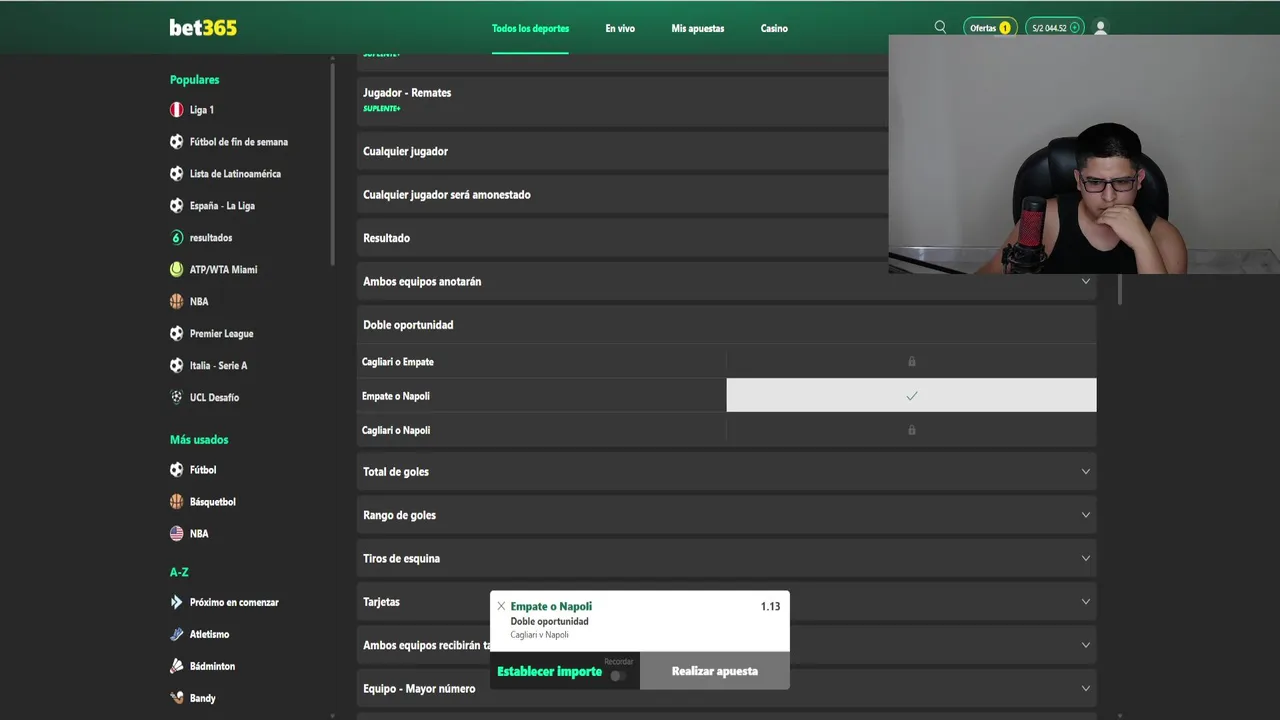
Task: Open the account profile icon
Action: 1101,28
